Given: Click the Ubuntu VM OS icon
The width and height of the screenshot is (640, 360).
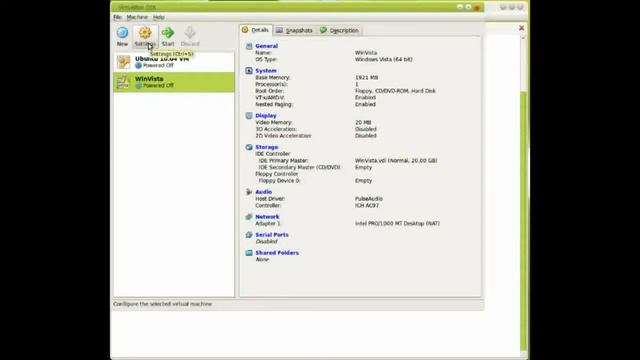Looking at the screenshot, I should tap(123, 62).
